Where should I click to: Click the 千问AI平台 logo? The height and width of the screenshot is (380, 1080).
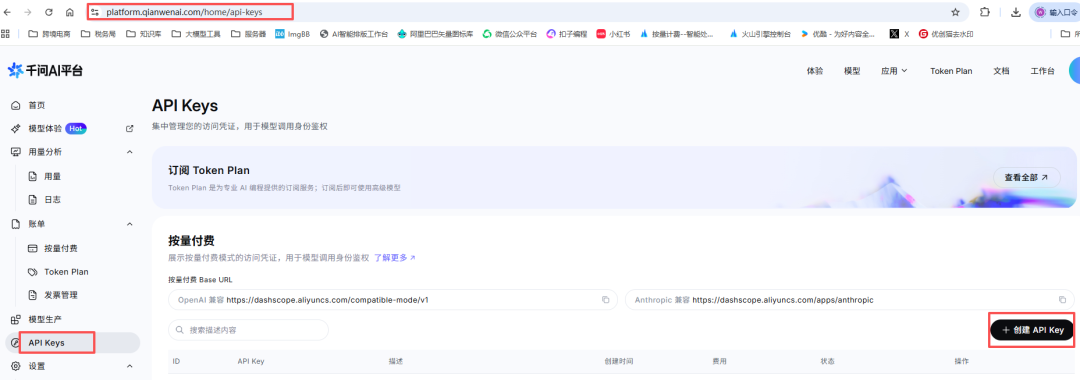tap(45, 71)
